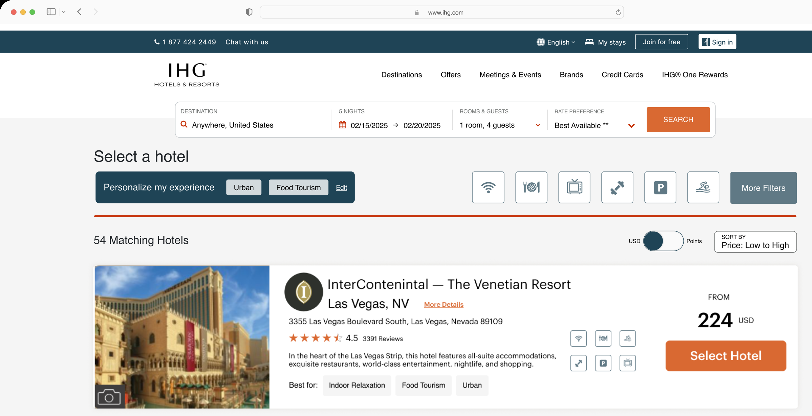Click the Venetian Resort fitness amenity icon

578,363
